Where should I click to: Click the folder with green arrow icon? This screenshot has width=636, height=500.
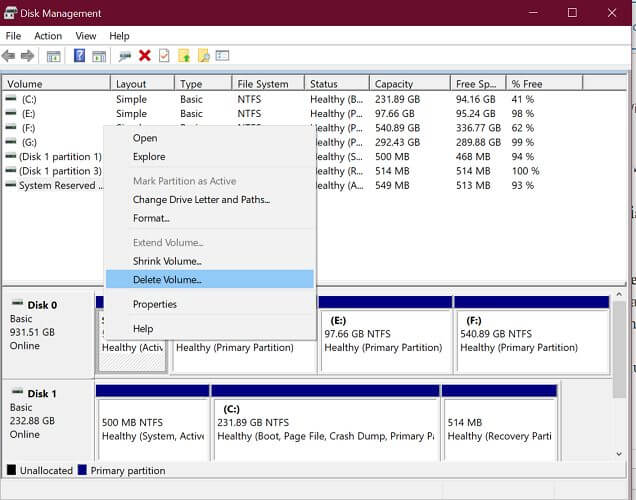point(184,56)
